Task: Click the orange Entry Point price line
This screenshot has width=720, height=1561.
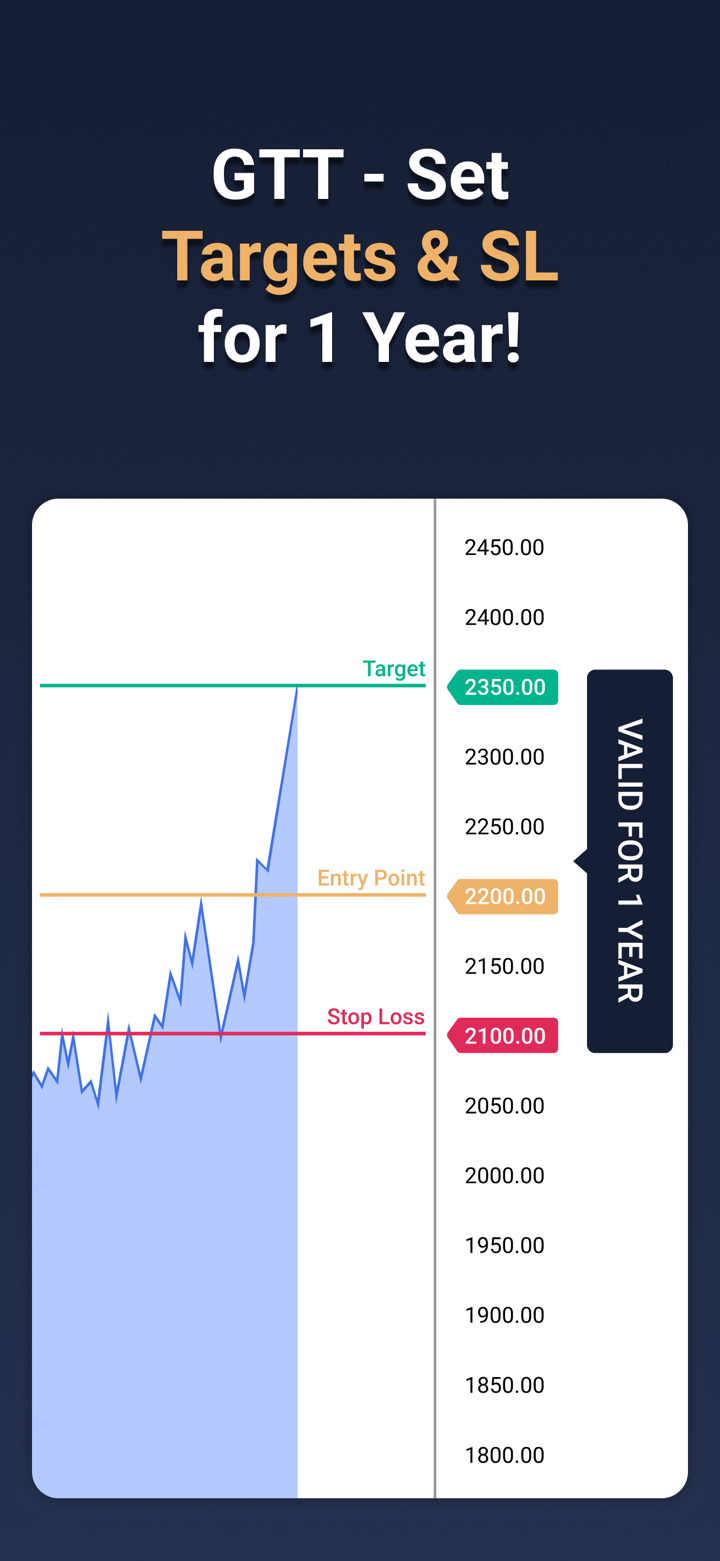Action: click(120, 894)
